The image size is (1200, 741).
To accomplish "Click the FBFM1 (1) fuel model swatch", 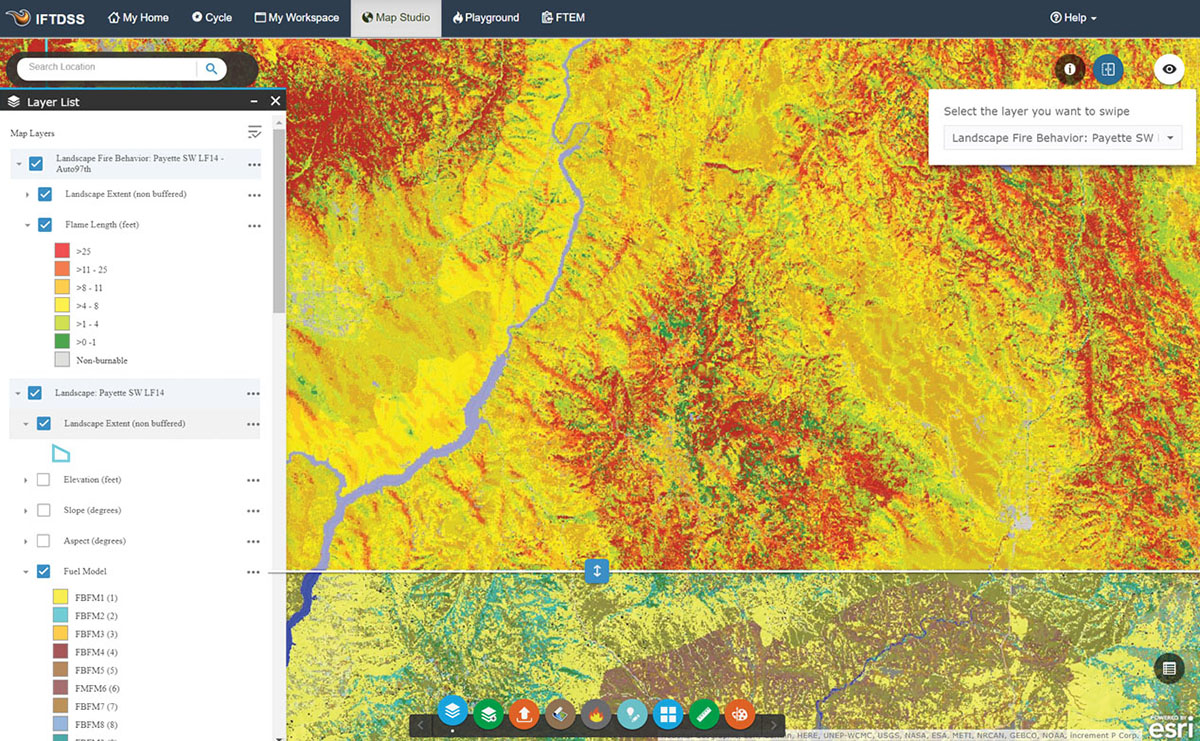I will (60, 597).
